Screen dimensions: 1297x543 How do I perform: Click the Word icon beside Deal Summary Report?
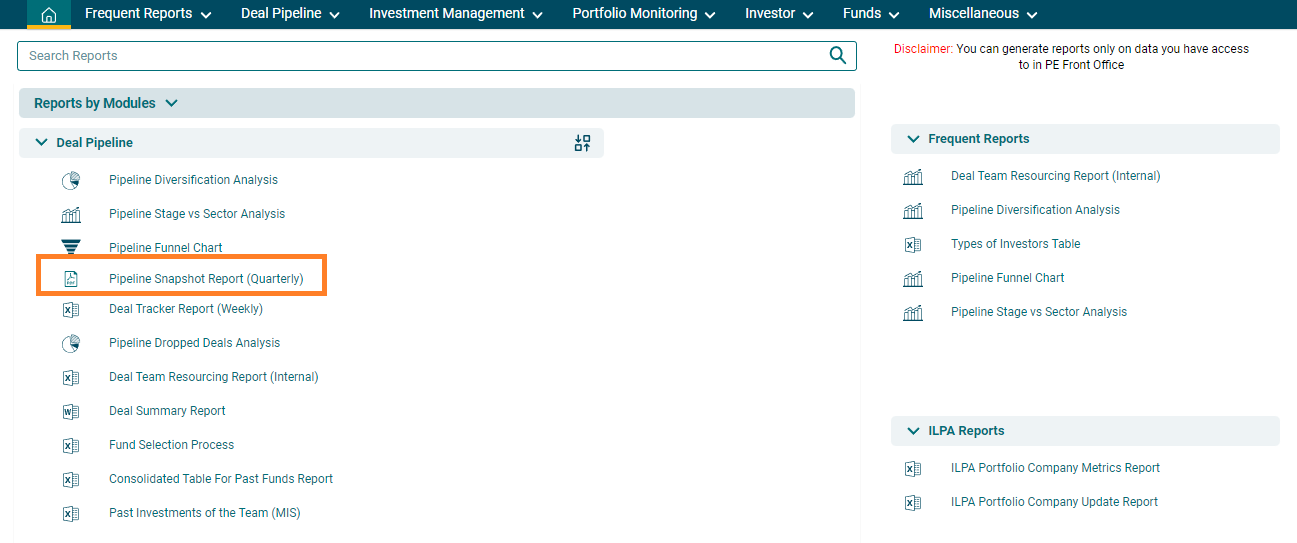coord(71,411)
